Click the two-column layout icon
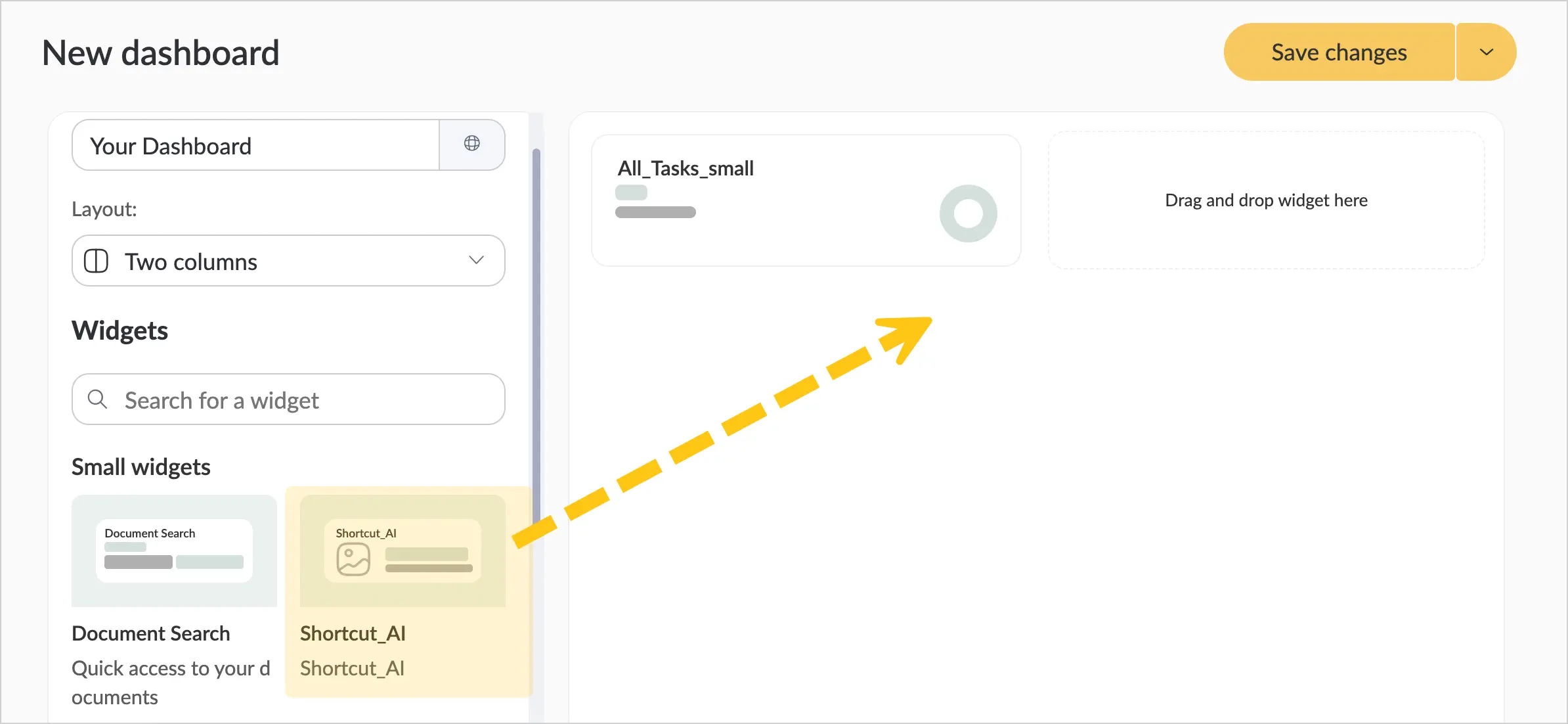The height and width of the screenshot is (724, 1568). pos(96,261)
